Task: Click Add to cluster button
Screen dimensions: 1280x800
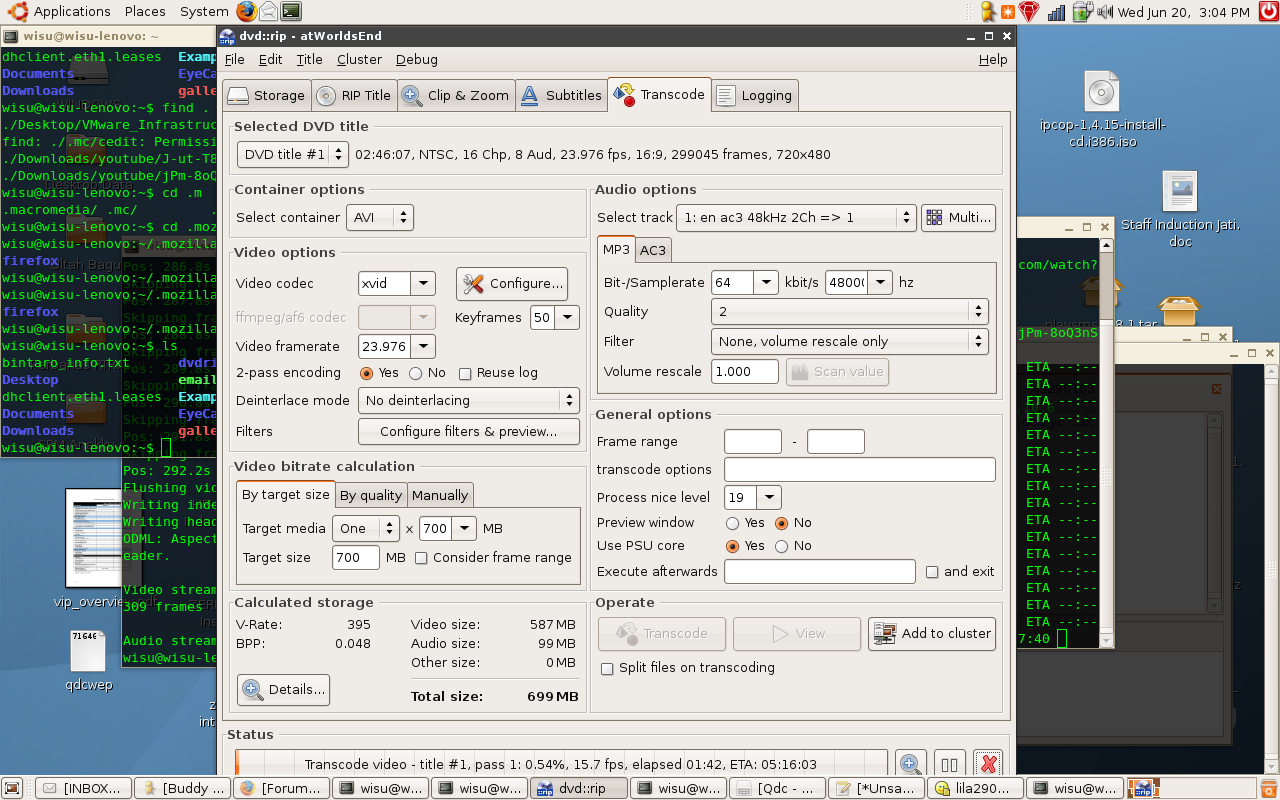Action: click(932, 633)
